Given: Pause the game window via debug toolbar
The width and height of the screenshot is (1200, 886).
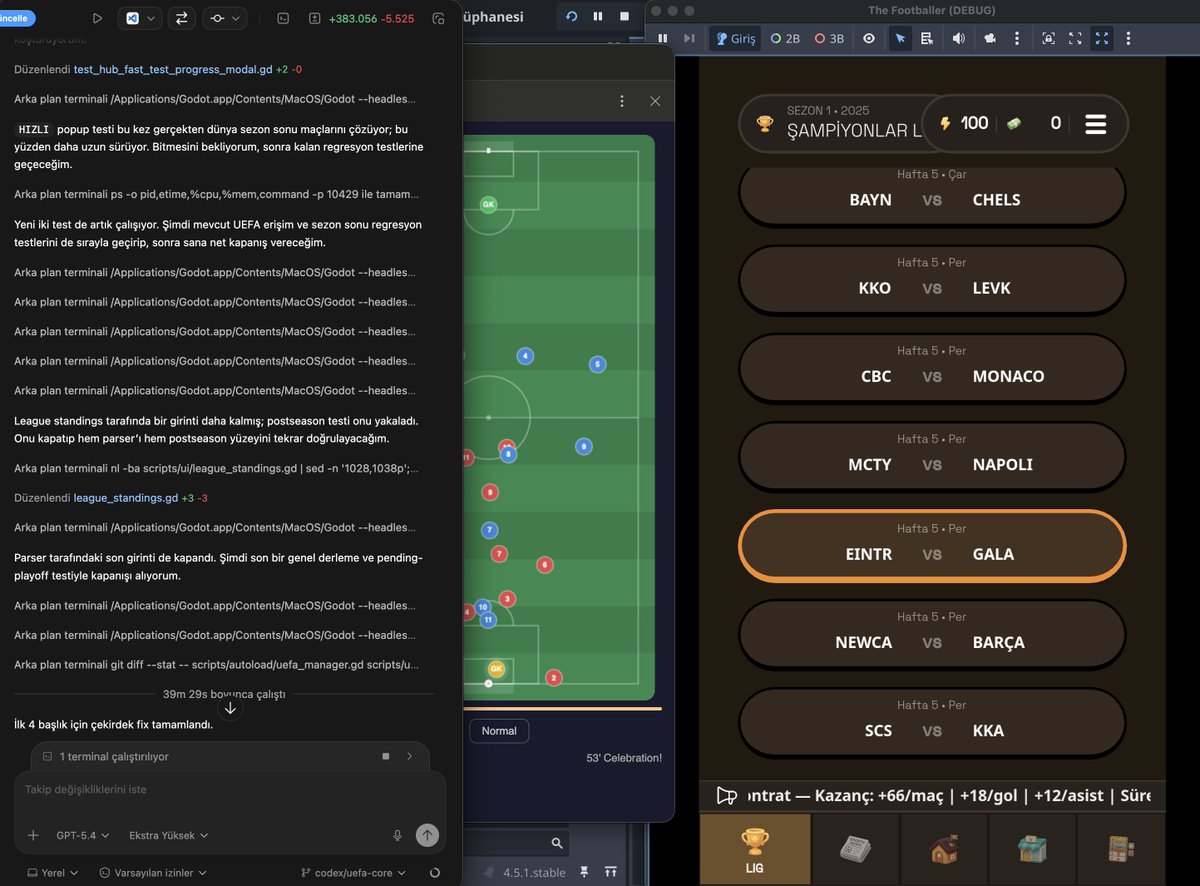Looking at the screenshot, I should click(x=662, y=38).
